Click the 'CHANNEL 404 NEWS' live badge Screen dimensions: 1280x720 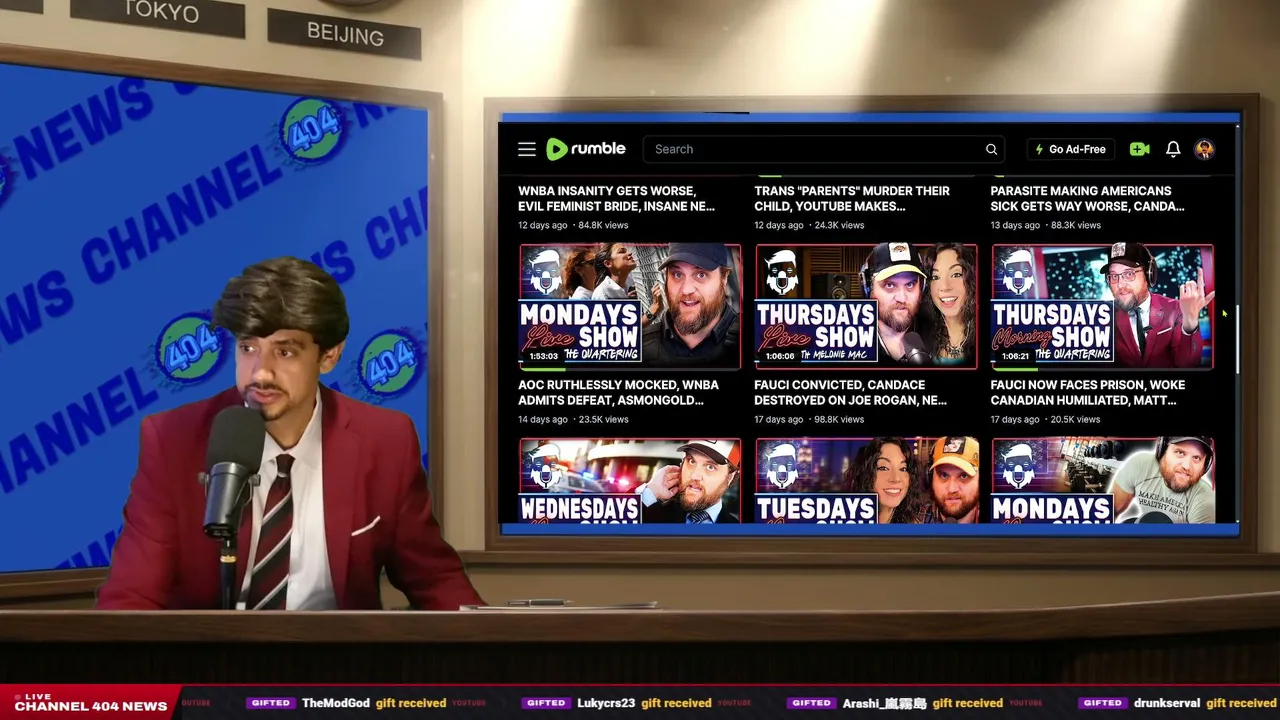(90, 703)
